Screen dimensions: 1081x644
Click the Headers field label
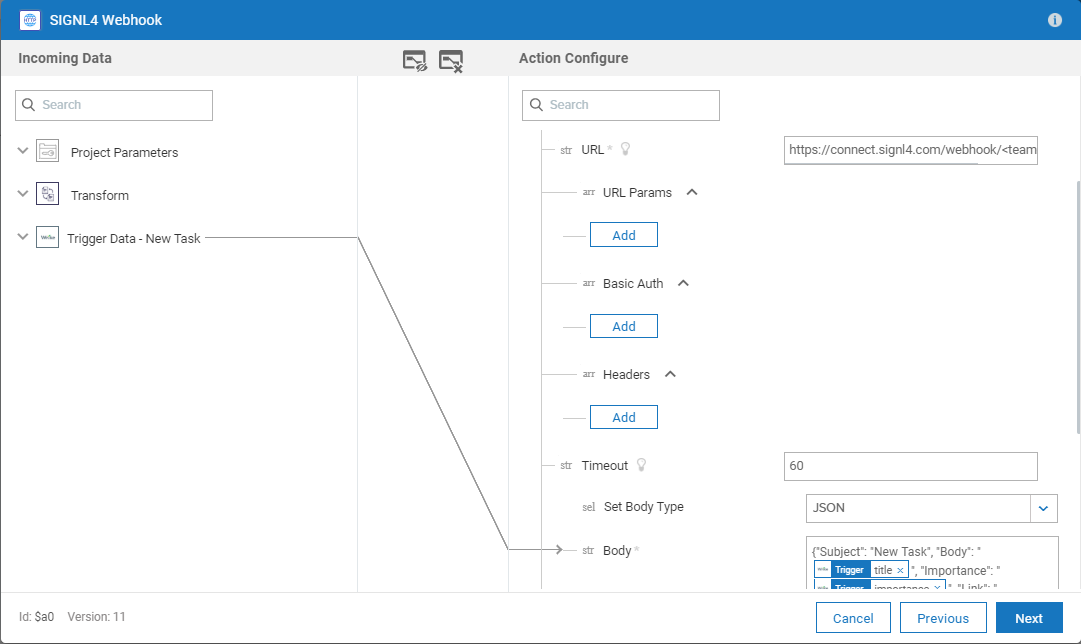point(626,374)
